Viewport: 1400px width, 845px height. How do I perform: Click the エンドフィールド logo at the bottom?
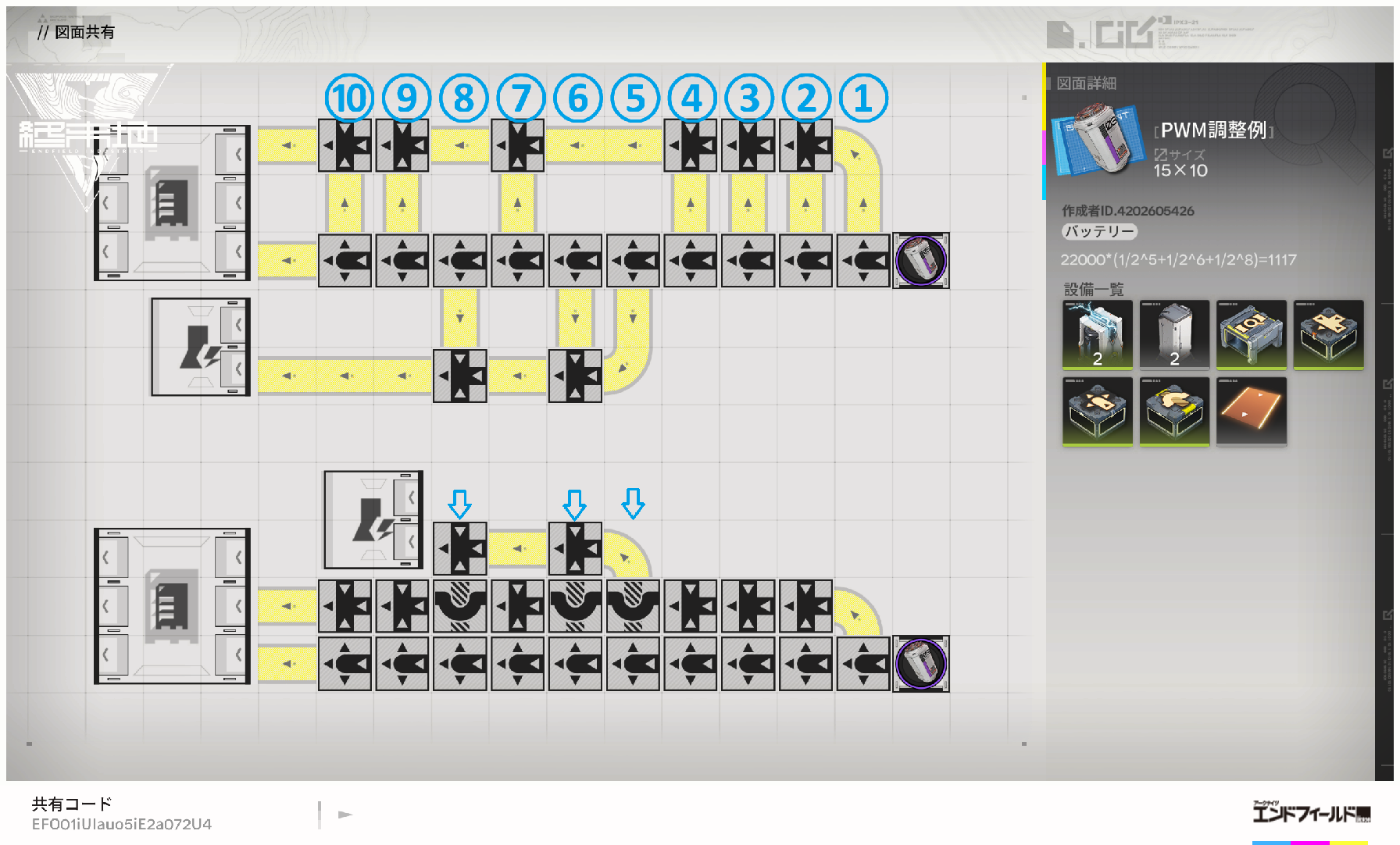[x=1311, y=812]
